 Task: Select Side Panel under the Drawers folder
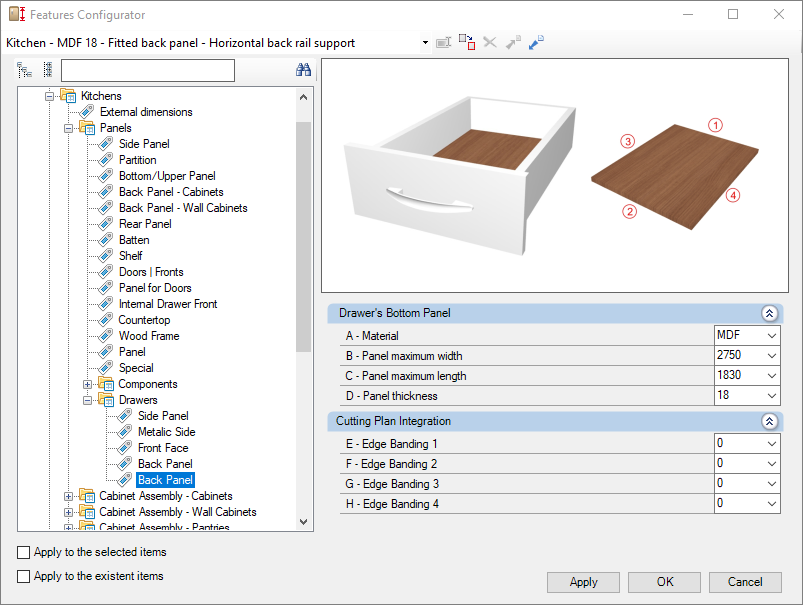[x=163, y=416]
